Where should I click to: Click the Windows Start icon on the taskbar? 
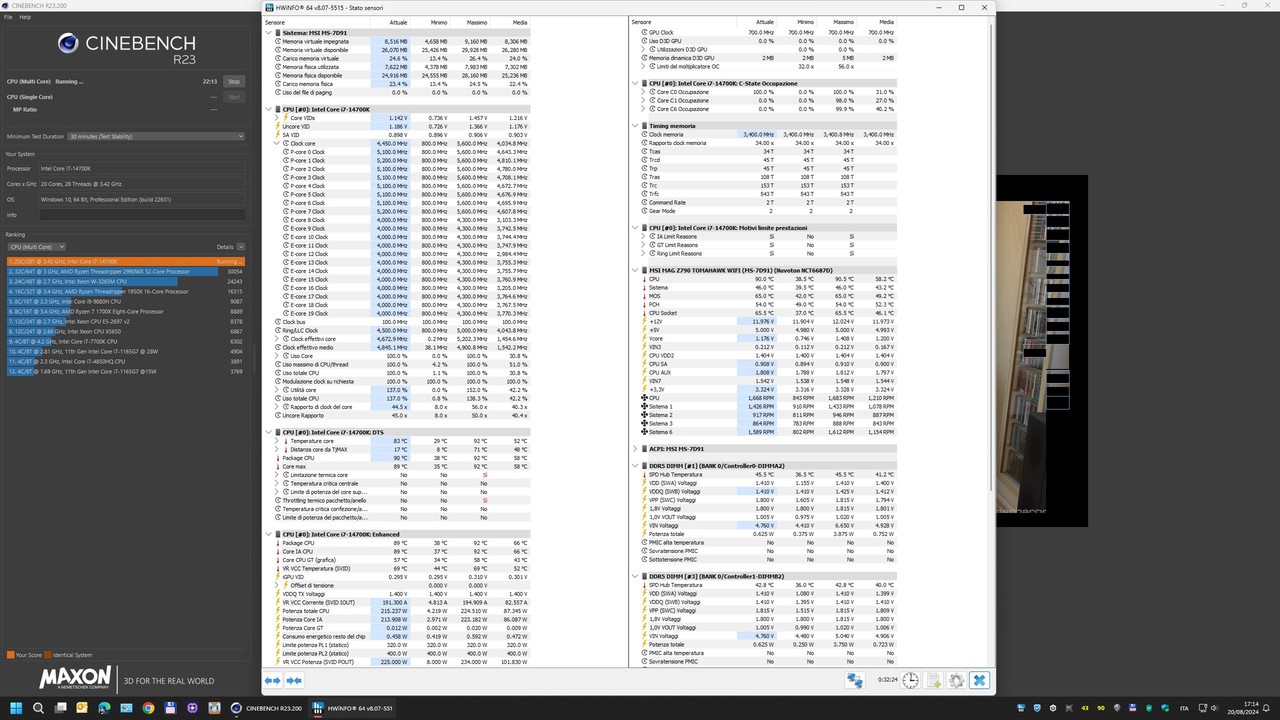pos(17,708)
